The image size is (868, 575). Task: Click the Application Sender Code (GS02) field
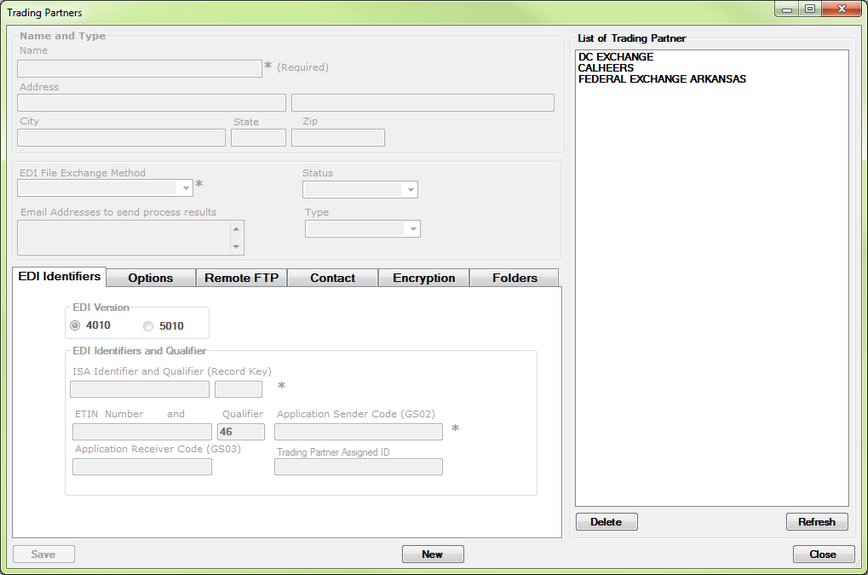point(358,432)
